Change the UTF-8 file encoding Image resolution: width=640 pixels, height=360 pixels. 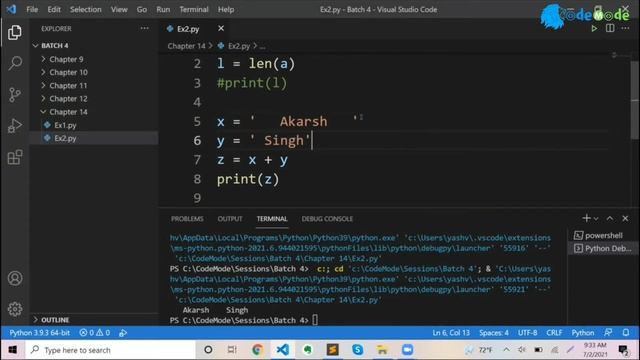527,333
